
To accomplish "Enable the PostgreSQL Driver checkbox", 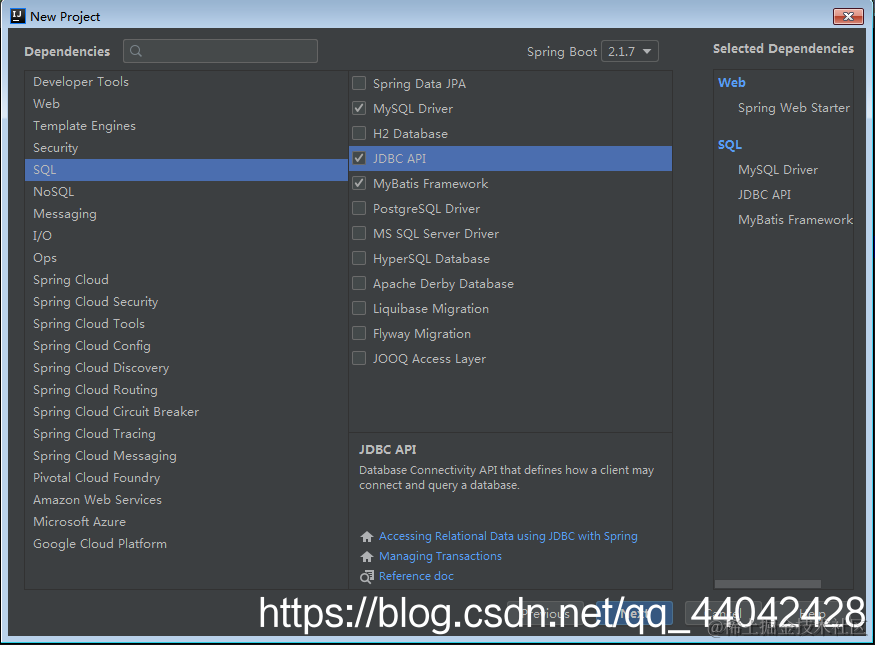I will 359,208.
